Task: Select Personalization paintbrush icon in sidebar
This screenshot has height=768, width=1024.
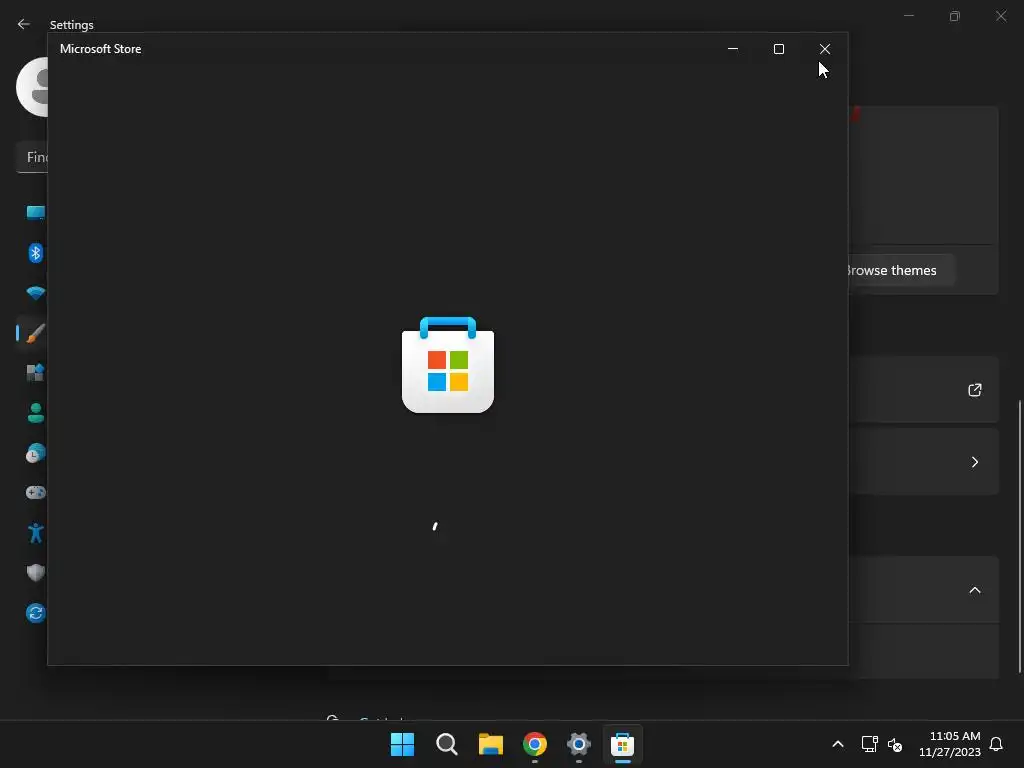Action: click(x=36, y=333)
